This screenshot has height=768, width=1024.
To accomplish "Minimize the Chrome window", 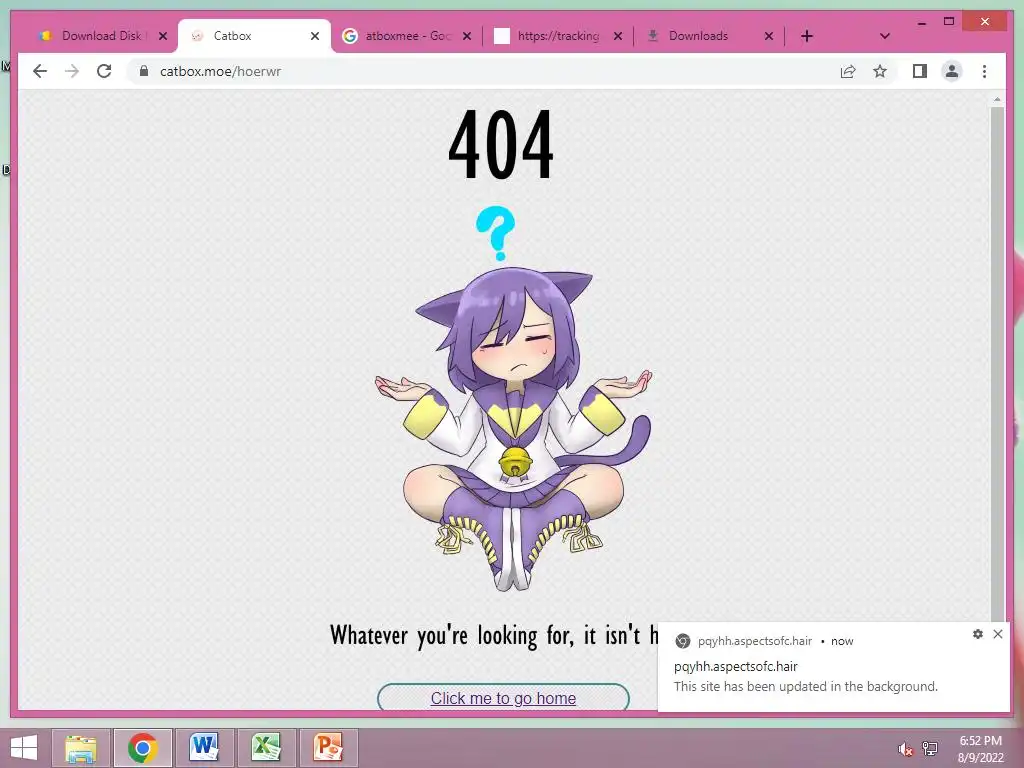I will (921, 22).
